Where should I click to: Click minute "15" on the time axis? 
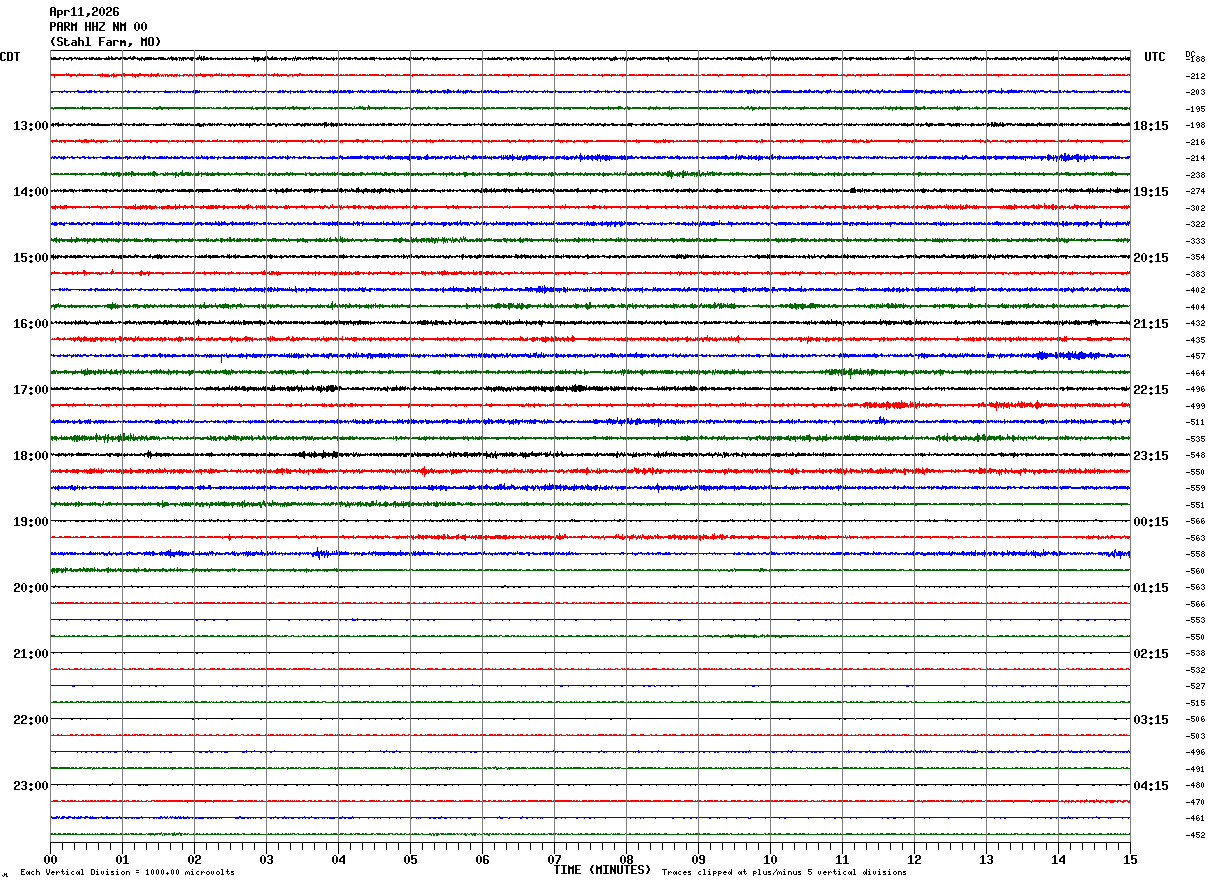tap(1130, 859)
